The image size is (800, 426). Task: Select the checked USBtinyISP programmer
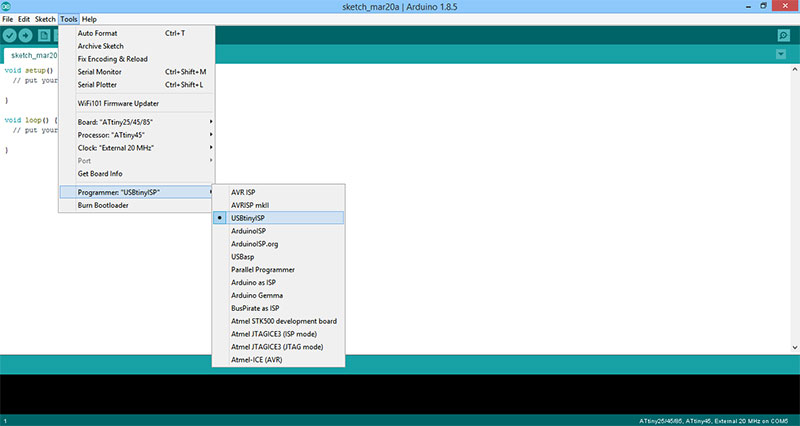[279, 218]
